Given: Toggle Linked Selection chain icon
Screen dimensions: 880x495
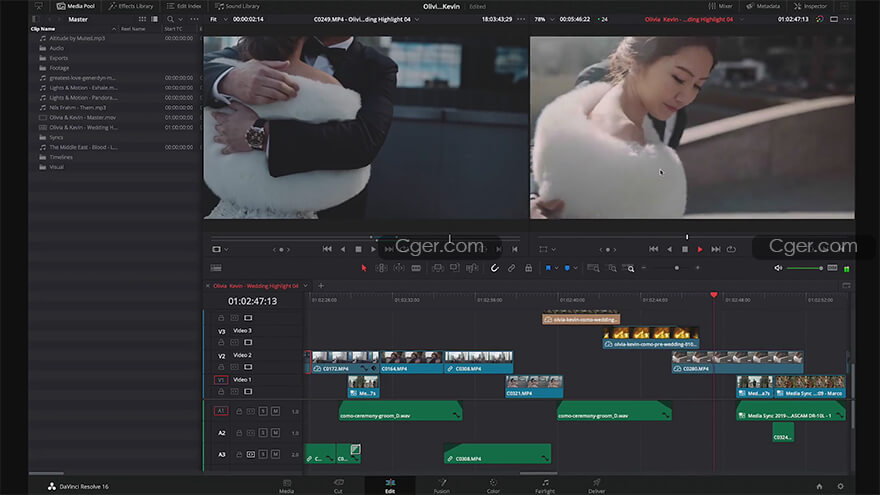Looking at the screenshot, I should tap(511, 268).
